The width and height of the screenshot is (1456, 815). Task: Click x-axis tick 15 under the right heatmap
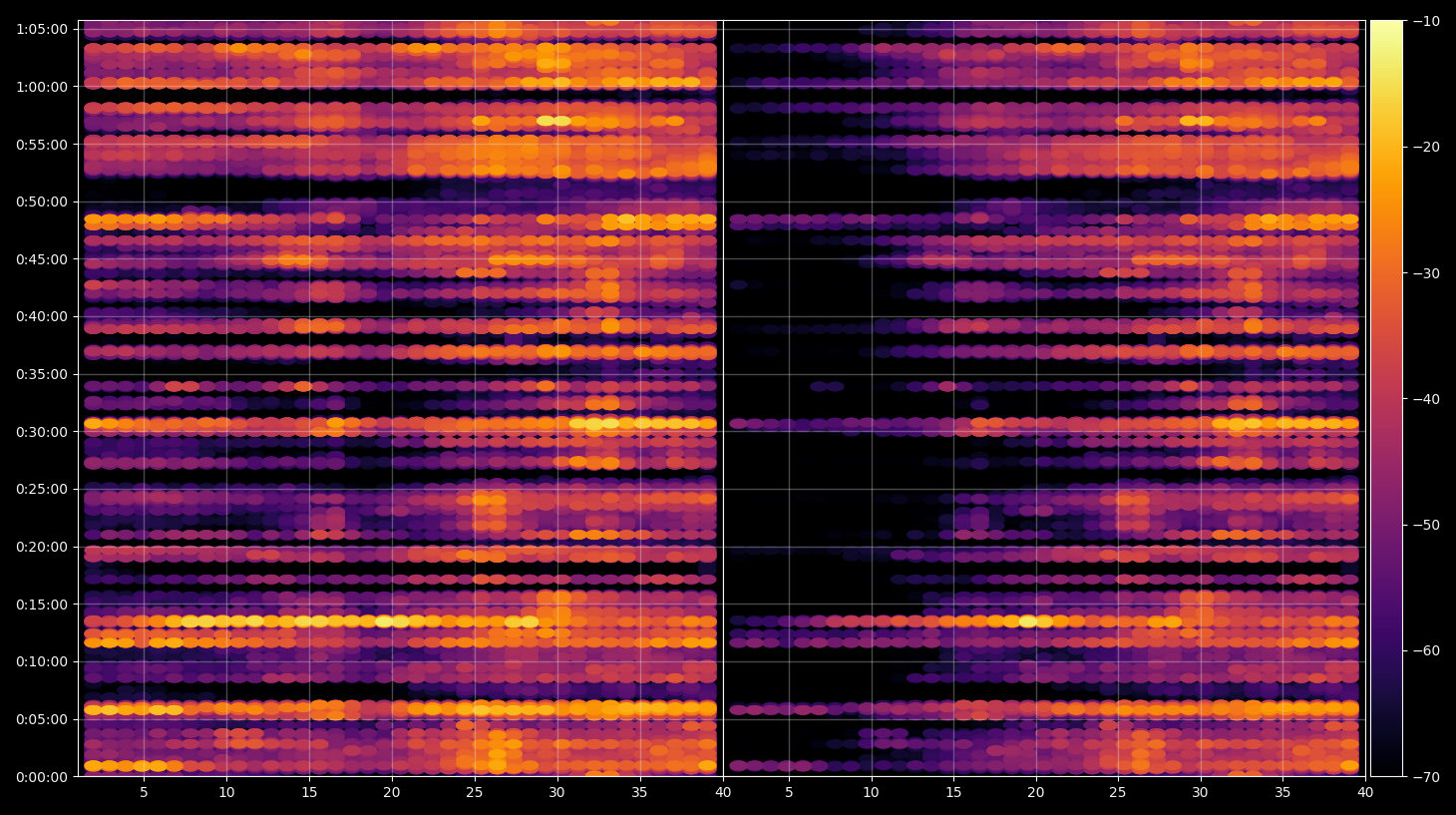[x=953, y=792]
